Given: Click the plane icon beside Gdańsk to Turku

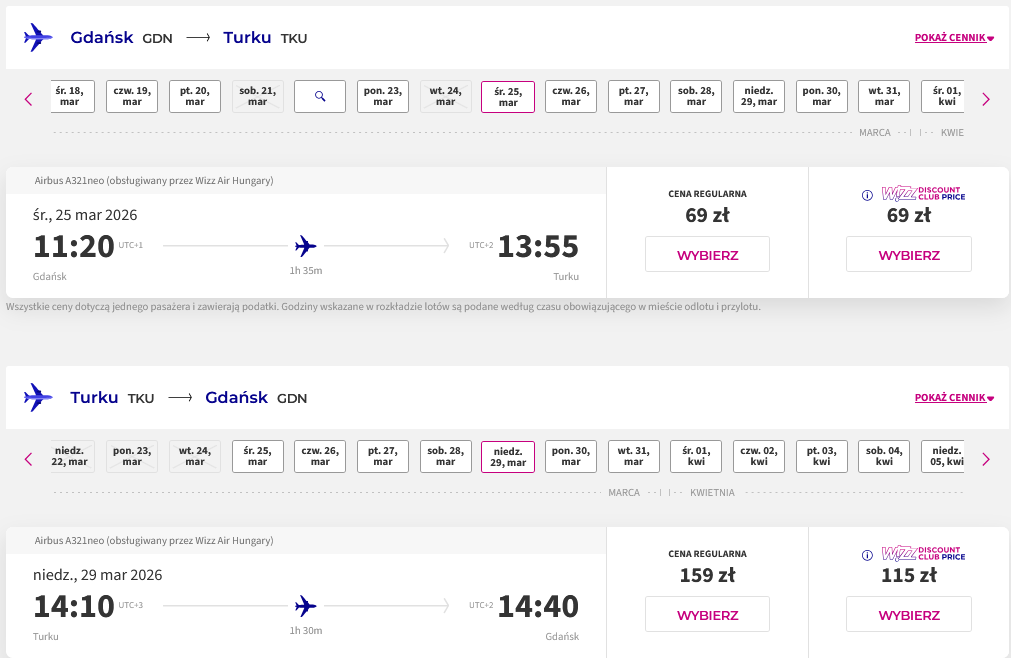Looking at the screenshot, I should pos(38,38).
